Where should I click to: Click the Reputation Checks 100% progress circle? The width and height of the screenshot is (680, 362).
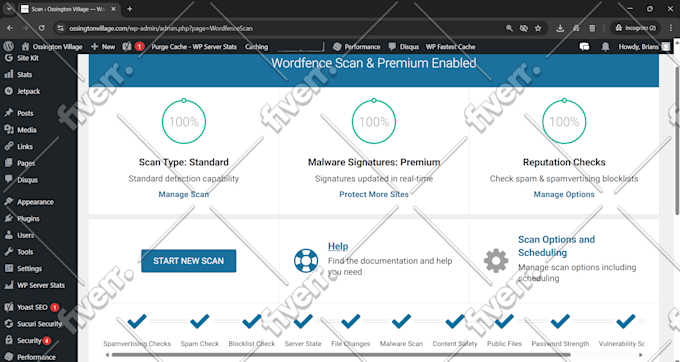click(564, 122)
